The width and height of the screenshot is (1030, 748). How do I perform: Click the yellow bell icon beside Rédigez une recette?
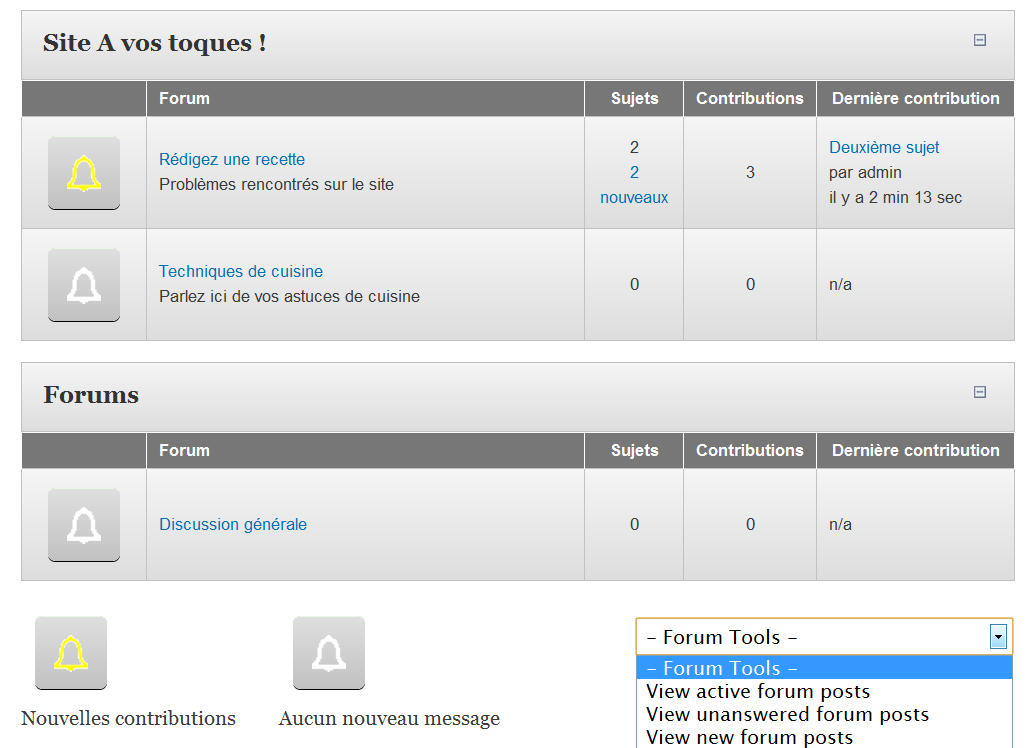click(84, 173)
